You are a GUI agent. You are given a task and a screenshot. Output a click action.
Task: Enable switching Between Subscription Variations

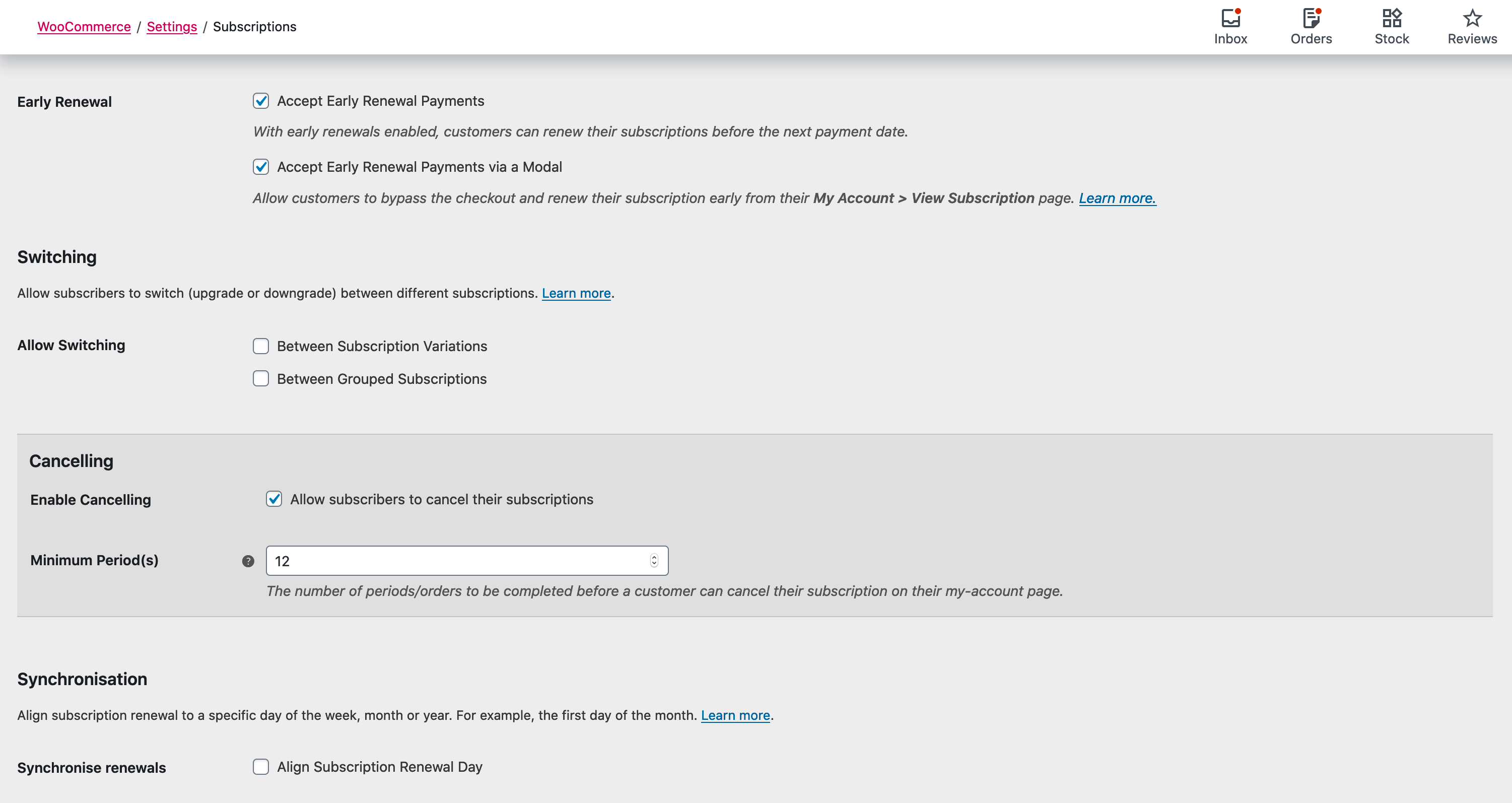coord(260,346)
